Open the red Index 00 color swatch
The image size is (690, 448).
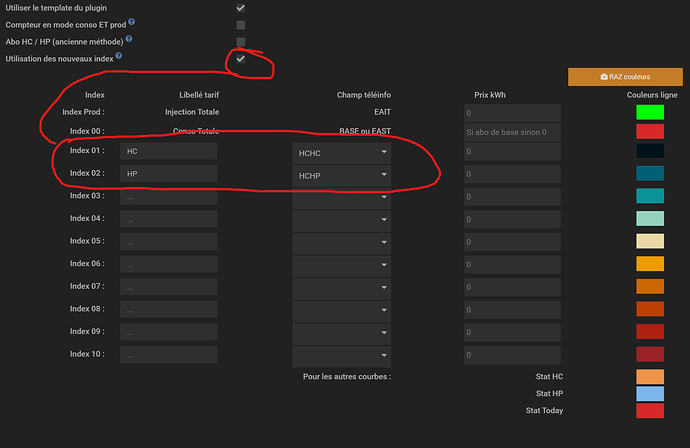point(650,131)
